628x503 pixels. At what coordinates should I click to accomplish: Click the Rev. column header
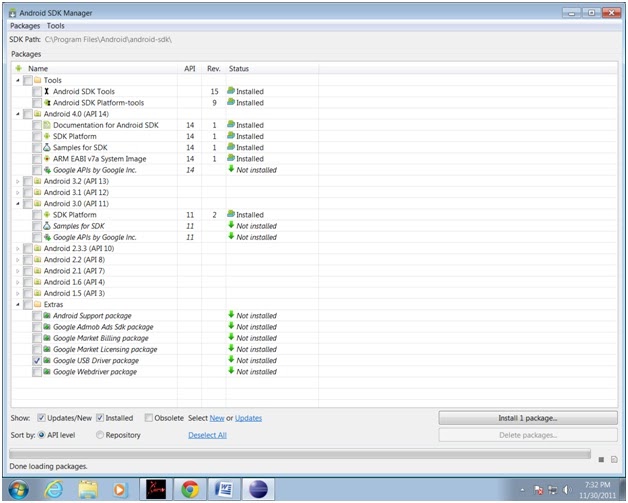tap(213, 69)
